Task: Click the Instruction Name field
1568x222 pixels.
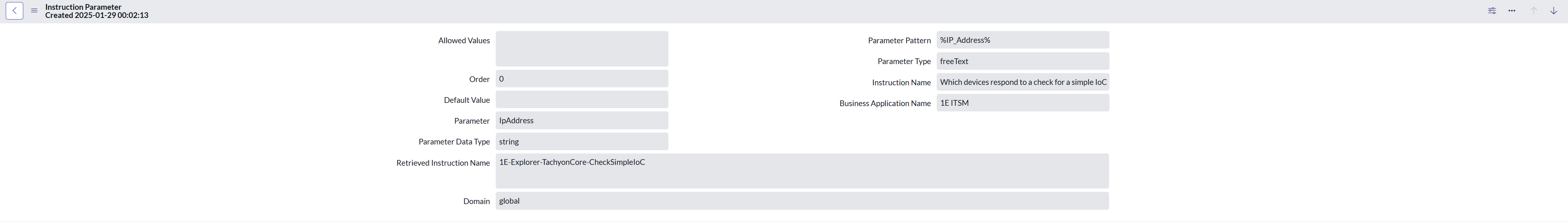Action: tap(1022, 82)
